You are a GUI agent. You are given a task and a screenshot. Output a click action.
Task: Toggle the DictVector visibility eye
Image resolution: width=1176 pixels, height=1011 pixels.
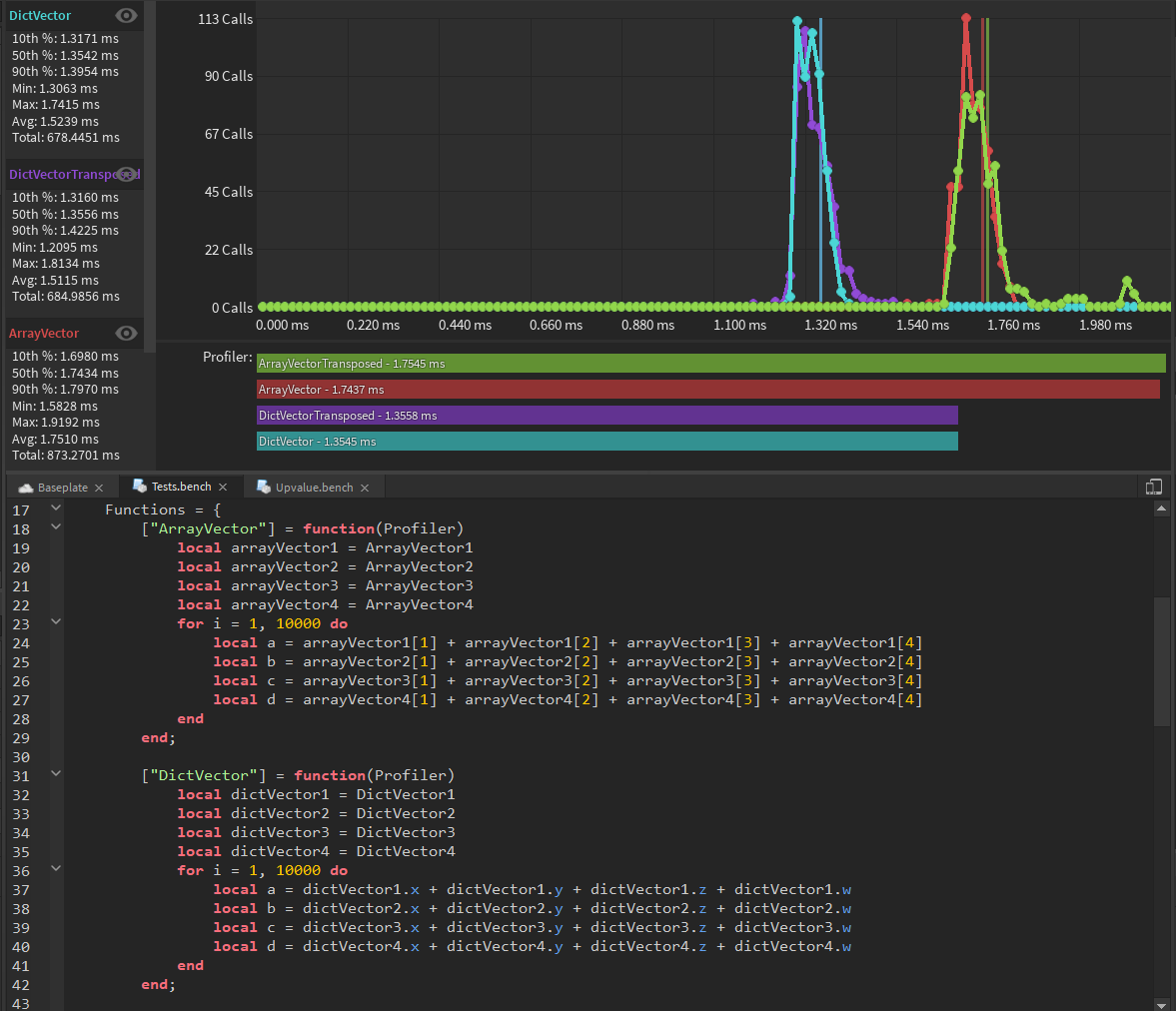pyautogui.click(x=126, y=15)
